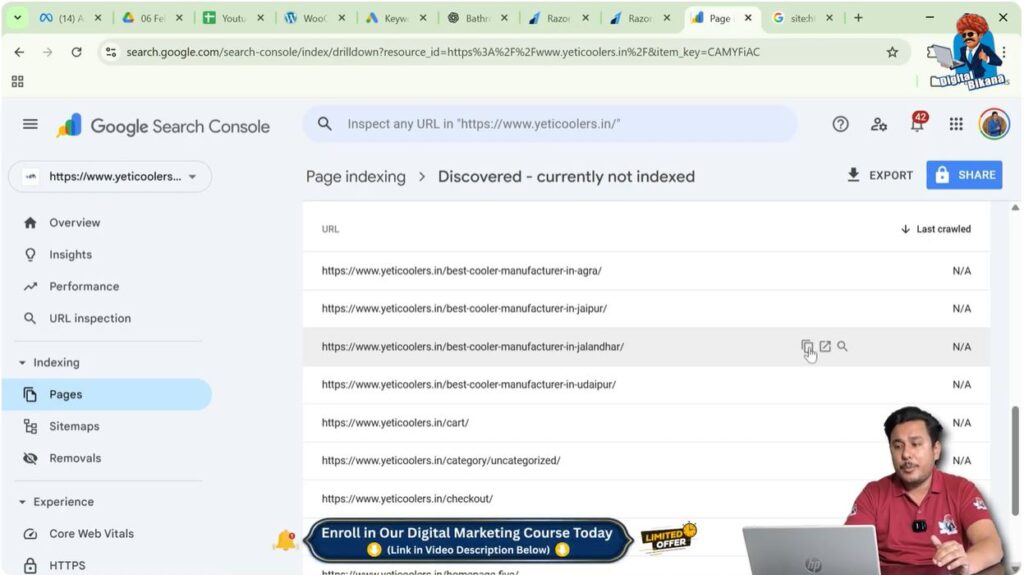Open the bookmarks apps grid icon

pyautogui.click(x=18, y=82)
